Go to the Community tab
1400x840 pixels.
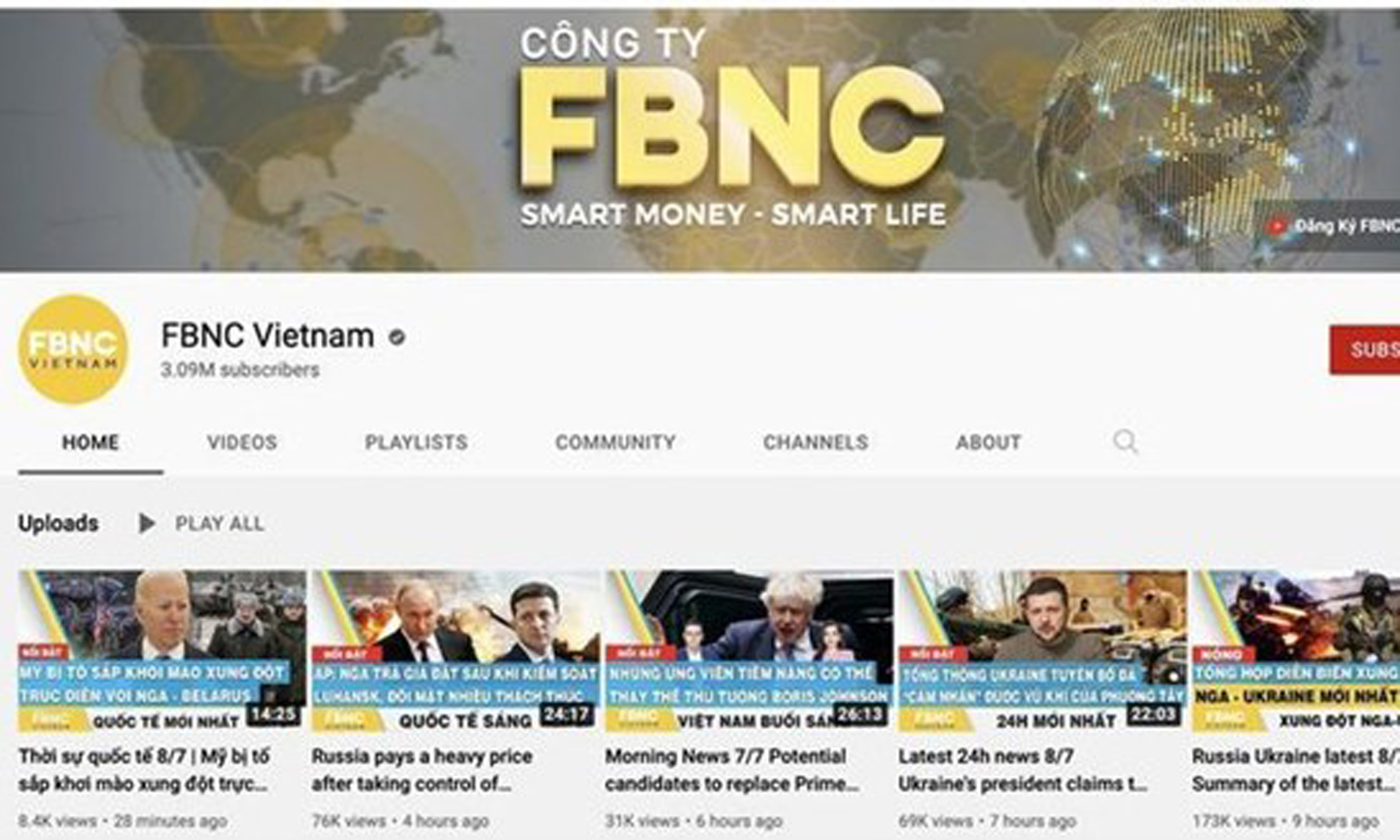click(x=615, y=442)
